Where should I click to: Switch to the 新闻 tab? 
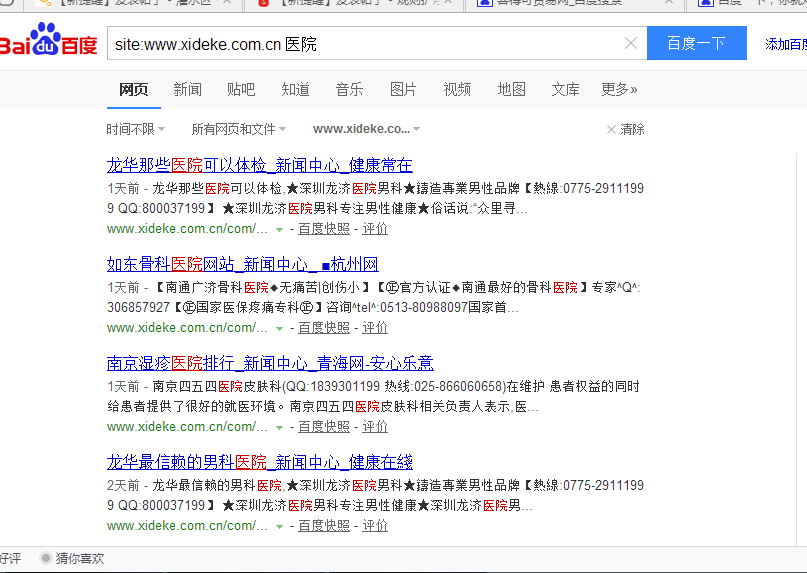click(187, 90)
